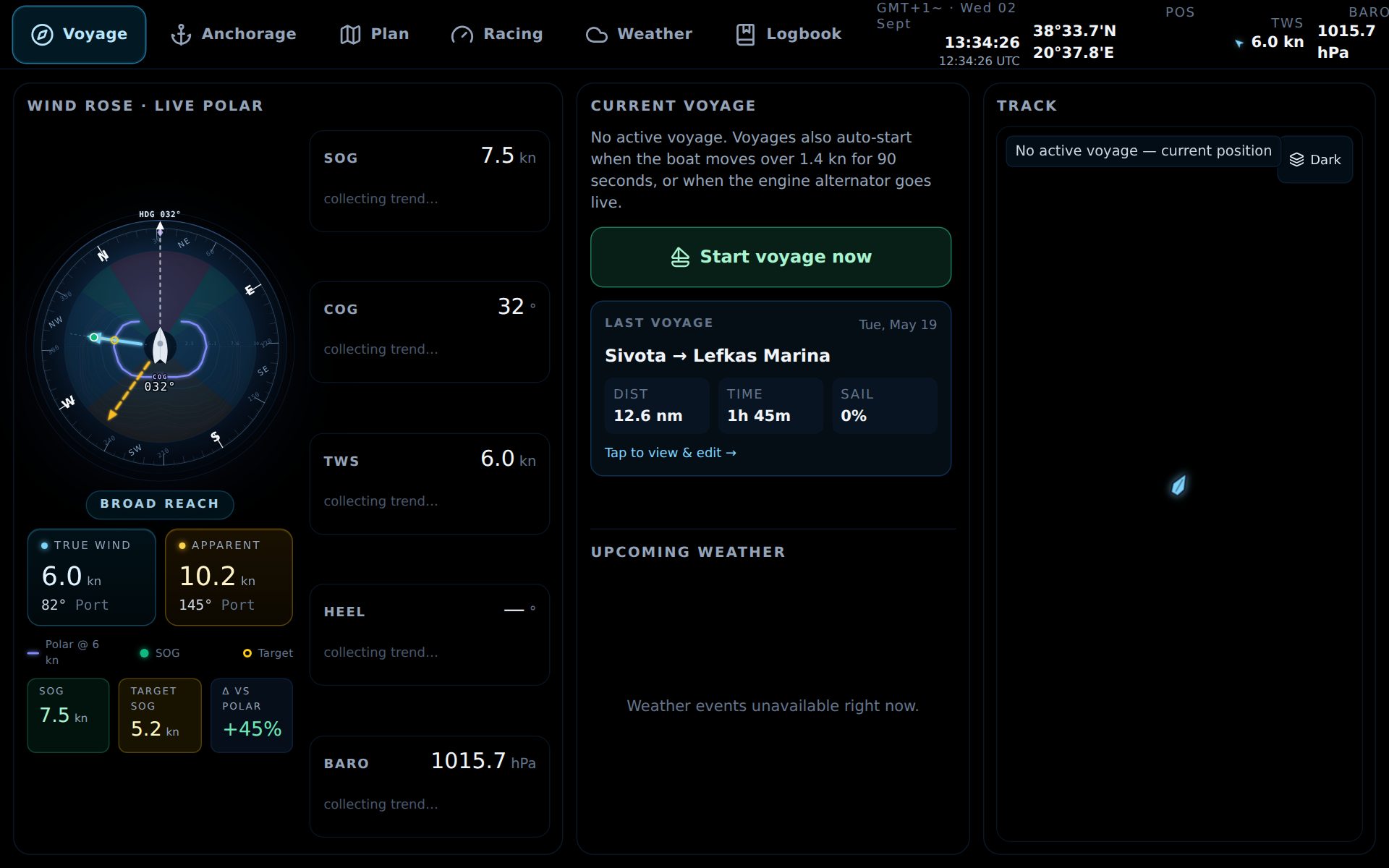
Task: Click the TWS wind arrow icon in header
Action: click(1239, 43)
